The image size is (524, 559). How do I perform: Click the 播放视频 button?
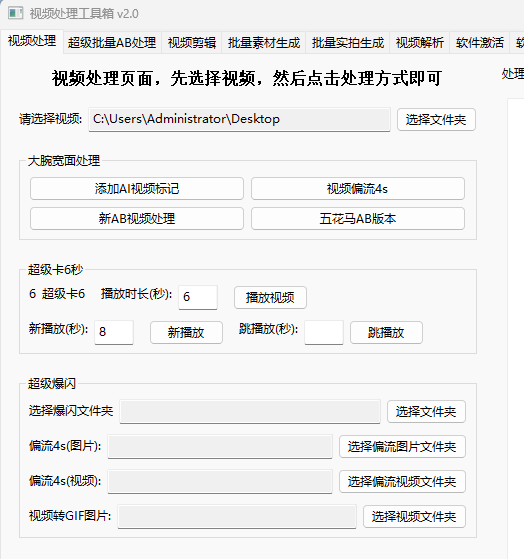[270, 297]
